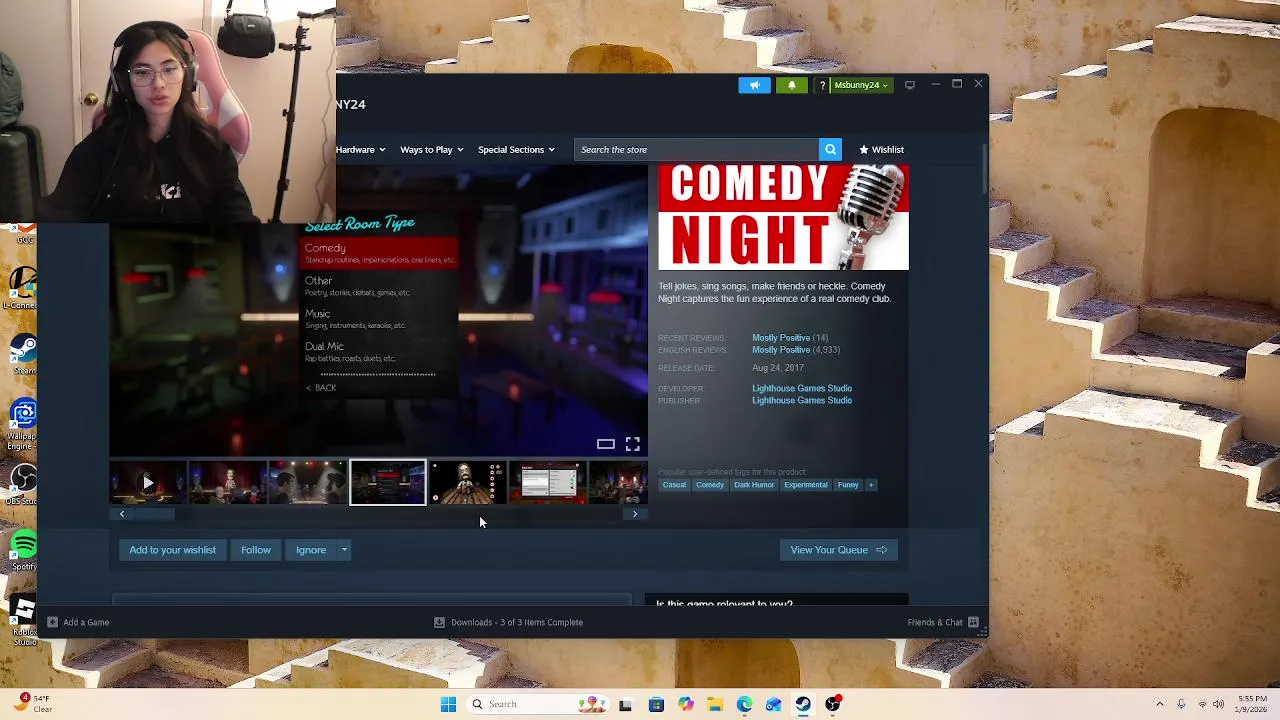Open the Funny tag
This screenshot has height=720, width=1280.
[x=848, y=485]
